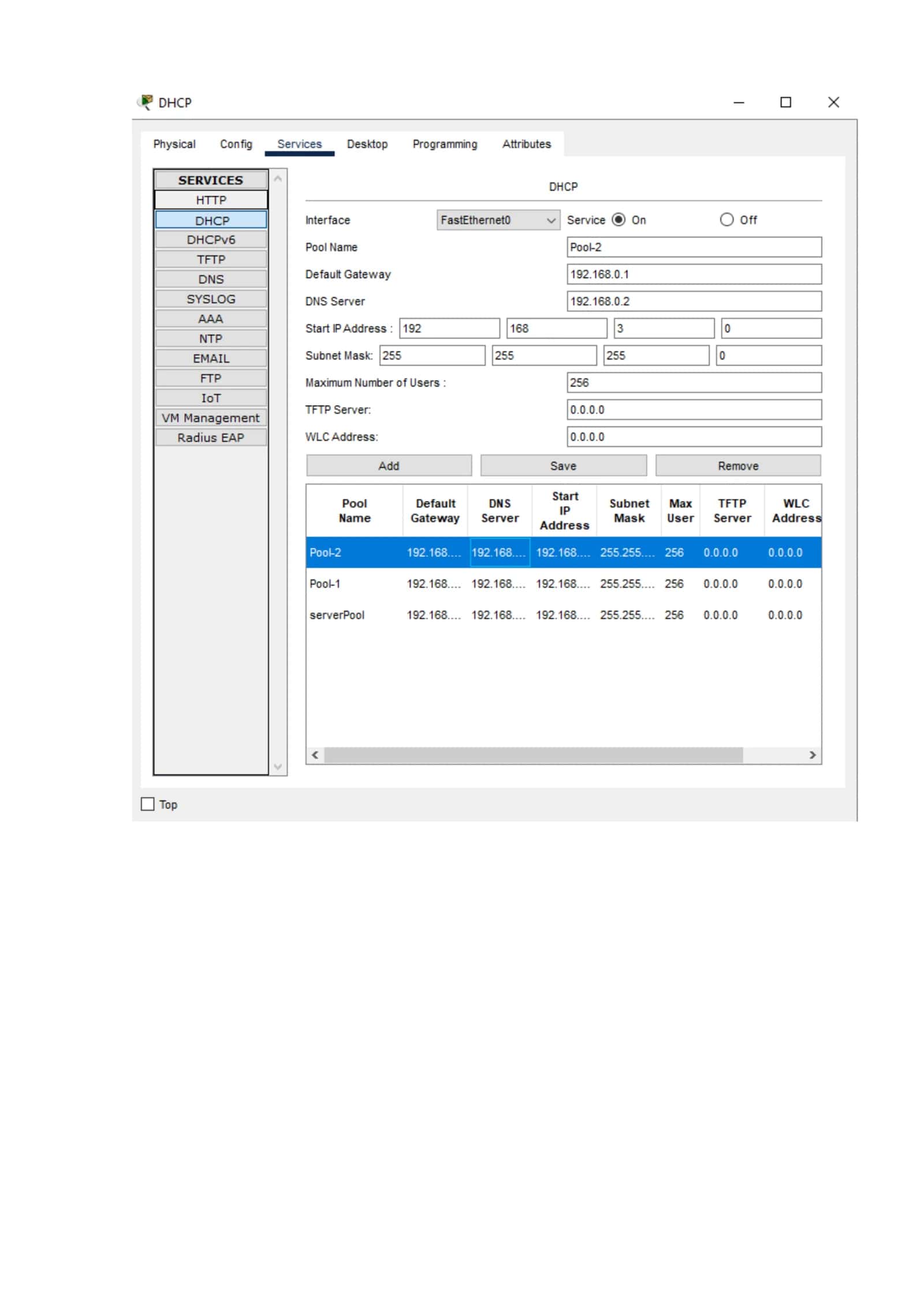Turn DHCP service On
Image resolution: width=924 pixels, height=1307 pixels.
coord(618,220)
